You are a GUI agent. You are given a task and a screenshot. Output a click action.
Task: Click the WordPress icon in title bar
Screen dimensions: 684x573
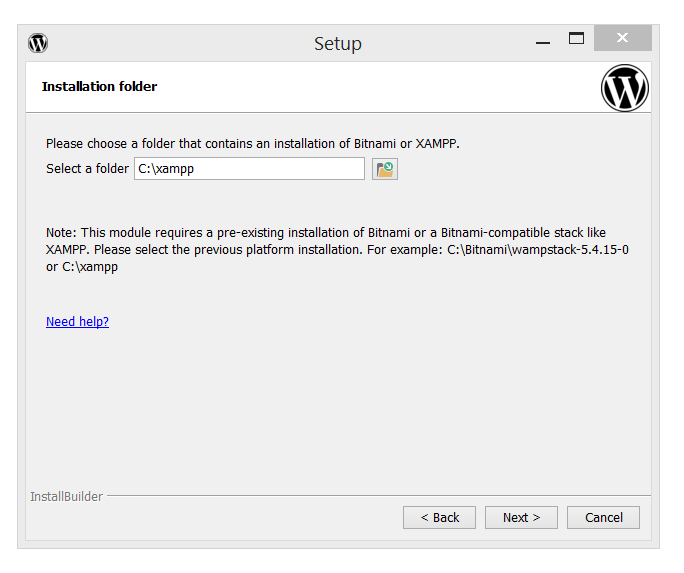[x=38, y=43]
